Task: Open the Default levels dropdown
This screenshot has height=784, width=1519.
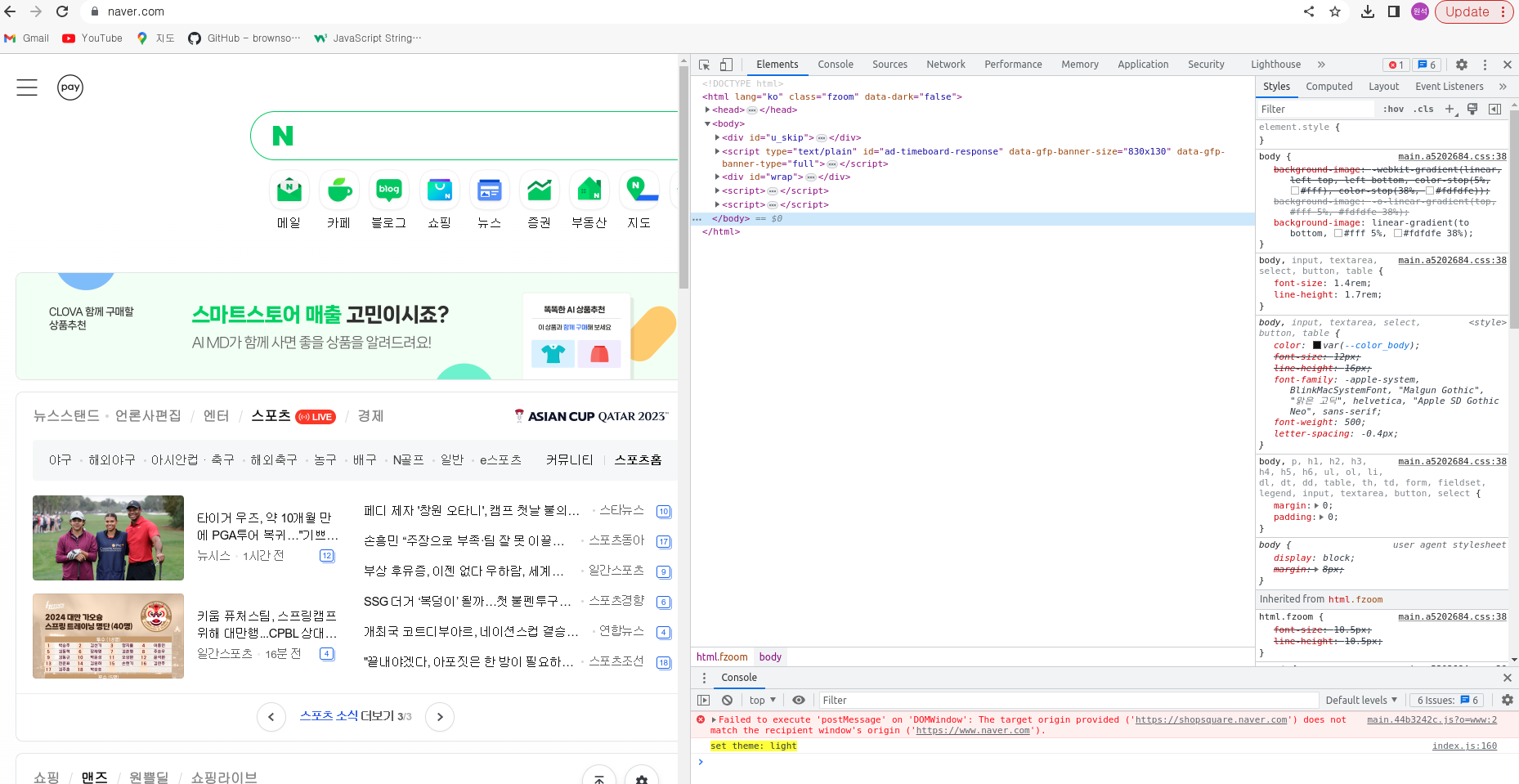Action: click(1361, 700)
